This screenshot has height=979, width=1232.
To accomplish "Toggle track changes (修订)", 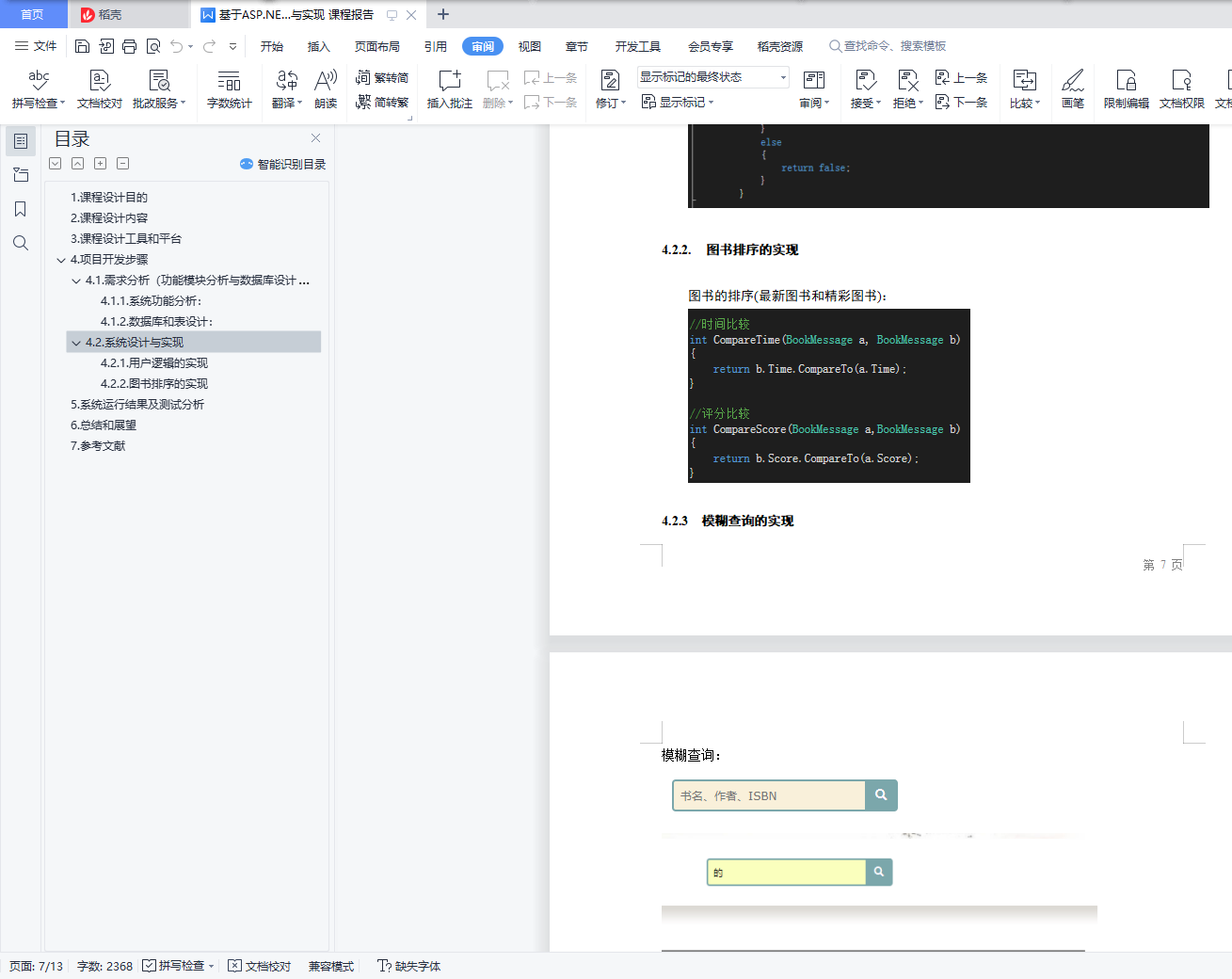I will pyautogui.click(x=610, y=89).
